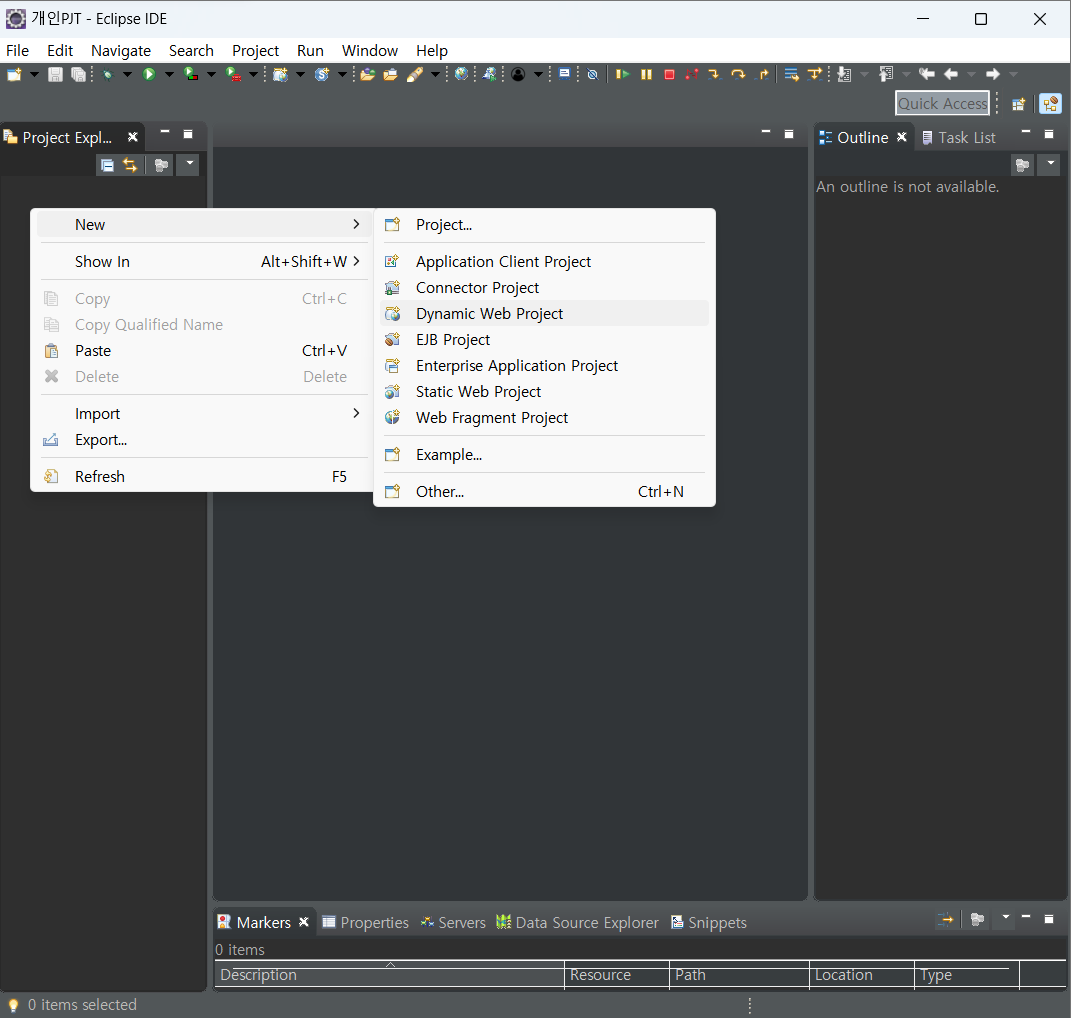The height and width of the screenshot is (1018, 1071).
Task: Click the Save All toolbar icon
Action: (x=79, y=74)
